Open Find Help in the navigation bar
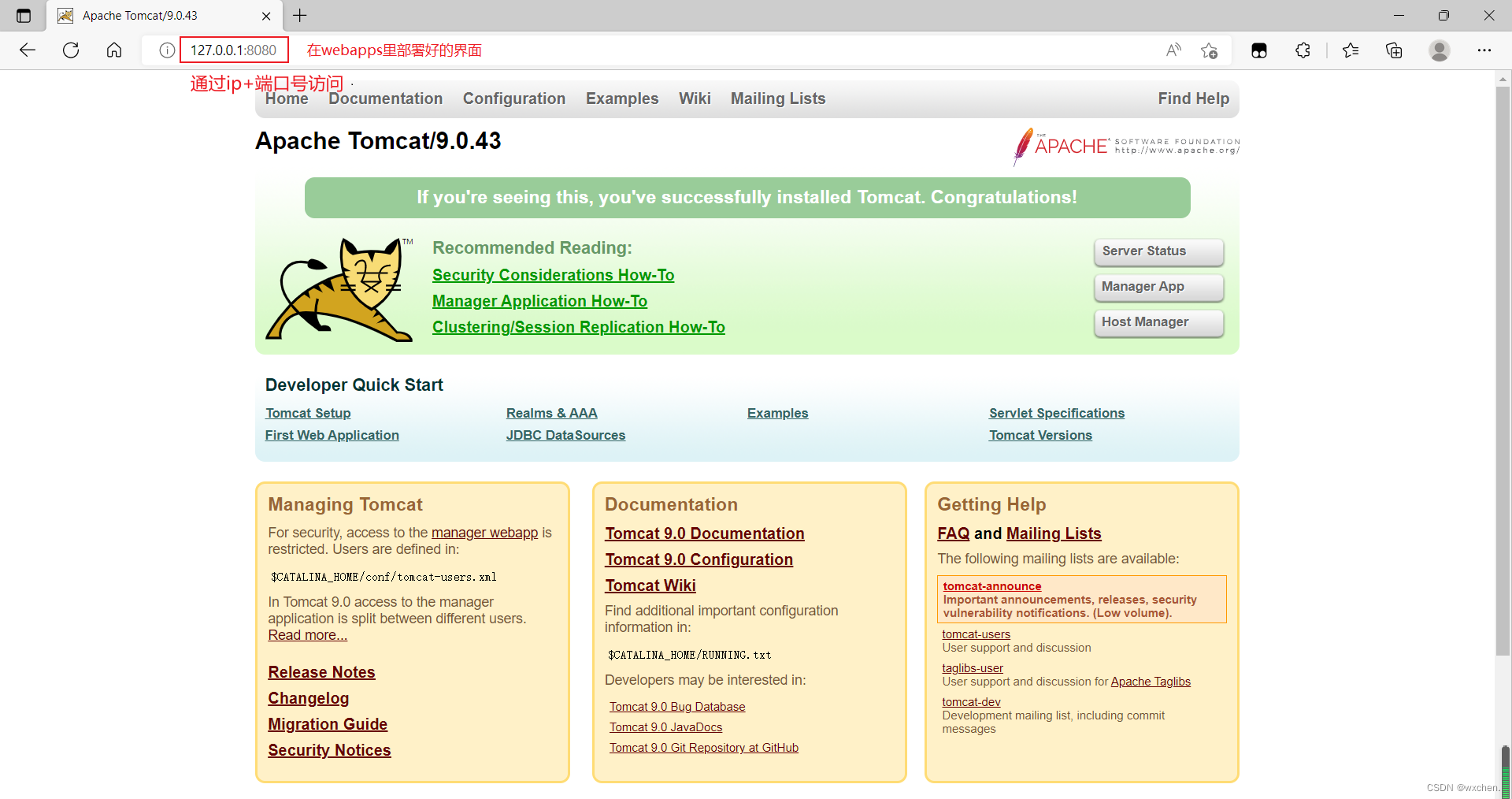The height and width of the screenshot is (799, 1512). 1193,98
